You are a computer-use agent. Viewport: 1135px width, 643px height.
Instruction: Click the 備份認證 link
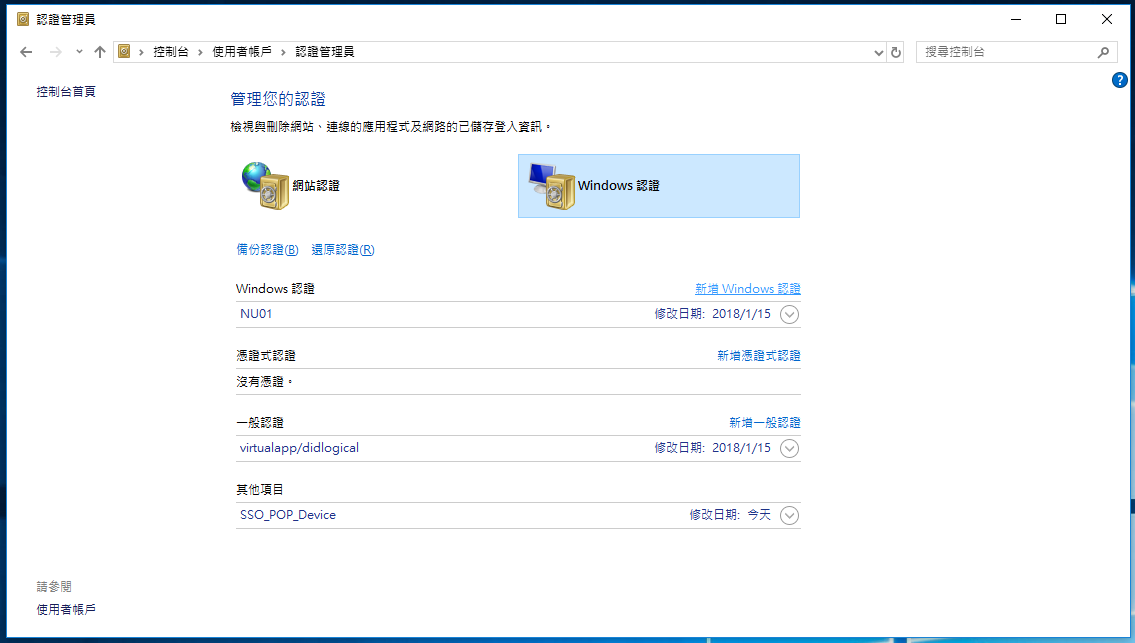[x=267, y=250]
